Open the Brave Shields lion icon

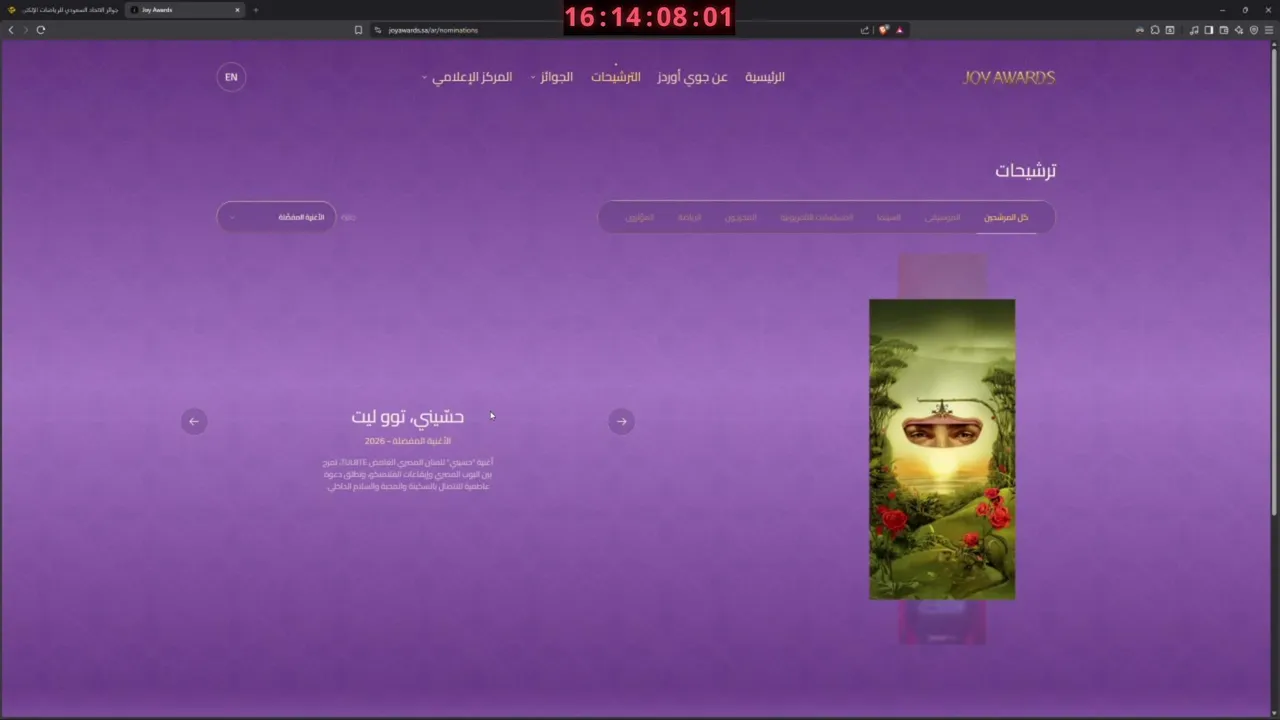(x=884, y=30)
